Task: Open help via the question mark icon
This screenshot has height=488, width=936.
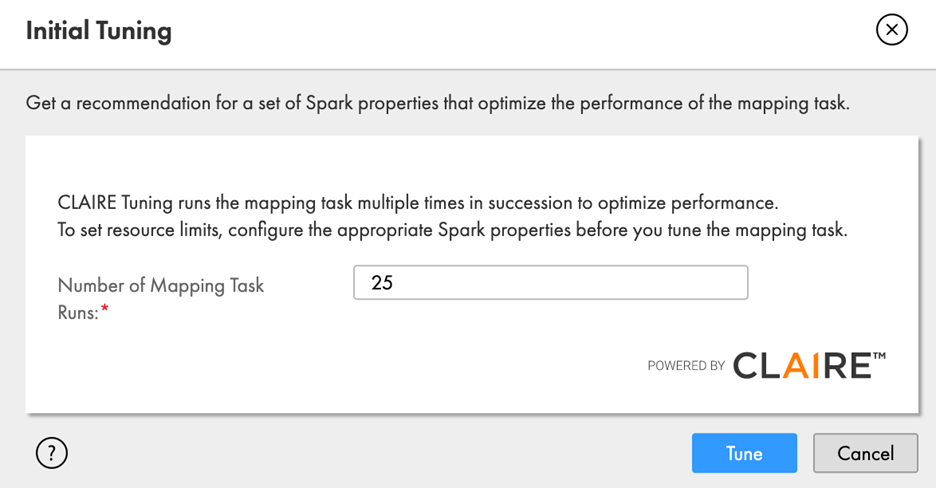Action: 51,453
